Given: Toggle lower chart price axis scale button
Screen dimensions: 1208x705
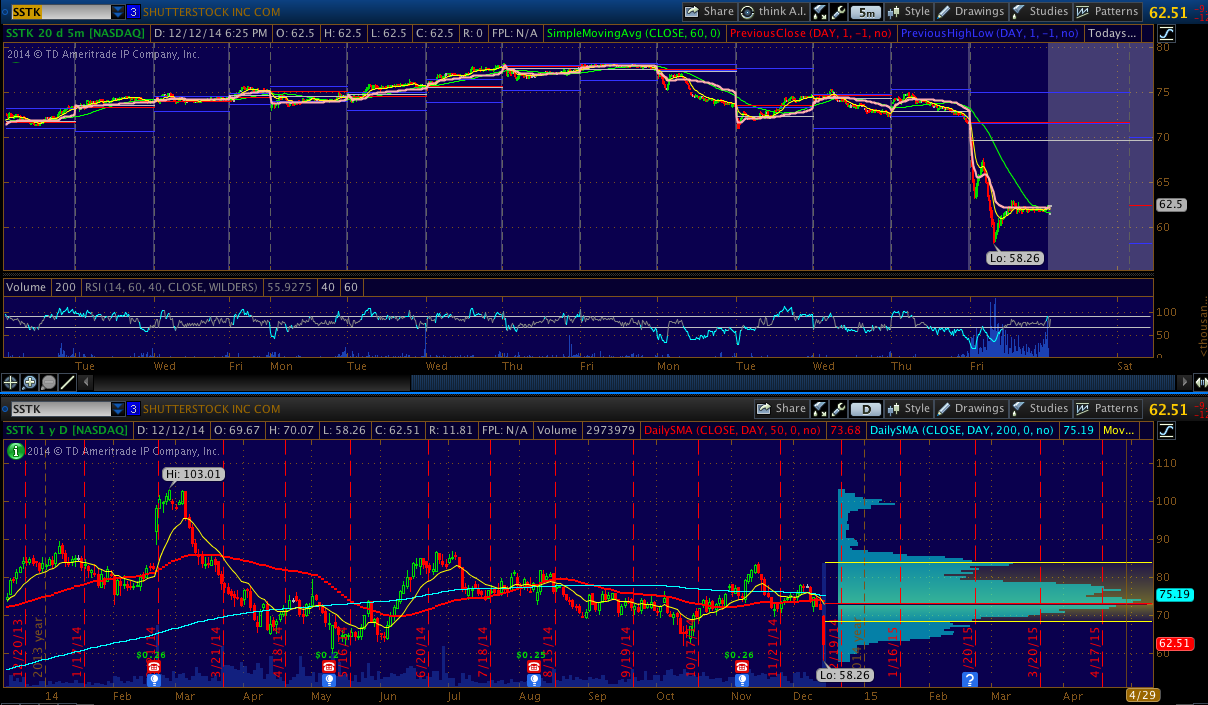Looking at the screenshot, I should (x=1167, y=430).
